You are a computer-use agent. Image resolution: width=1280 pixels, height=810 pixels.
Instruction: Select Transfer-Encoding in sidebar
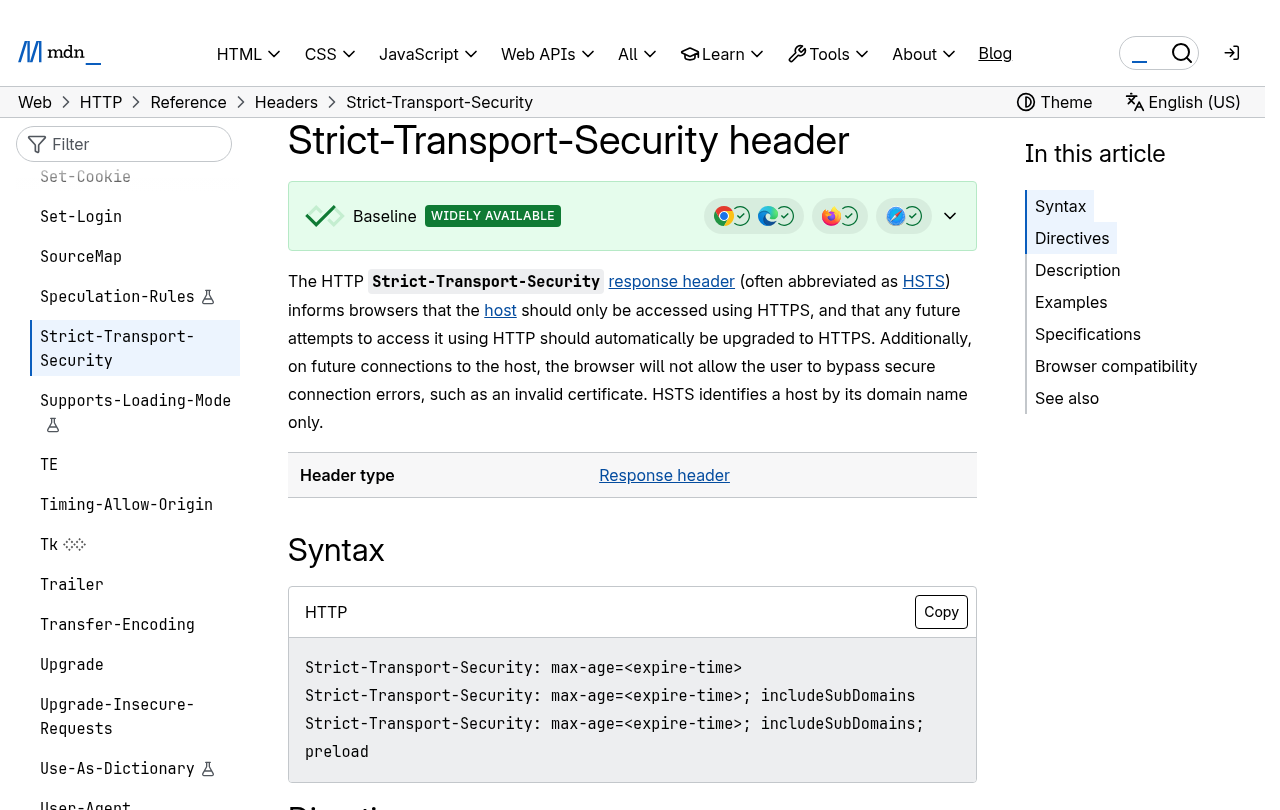pos(117,625)
